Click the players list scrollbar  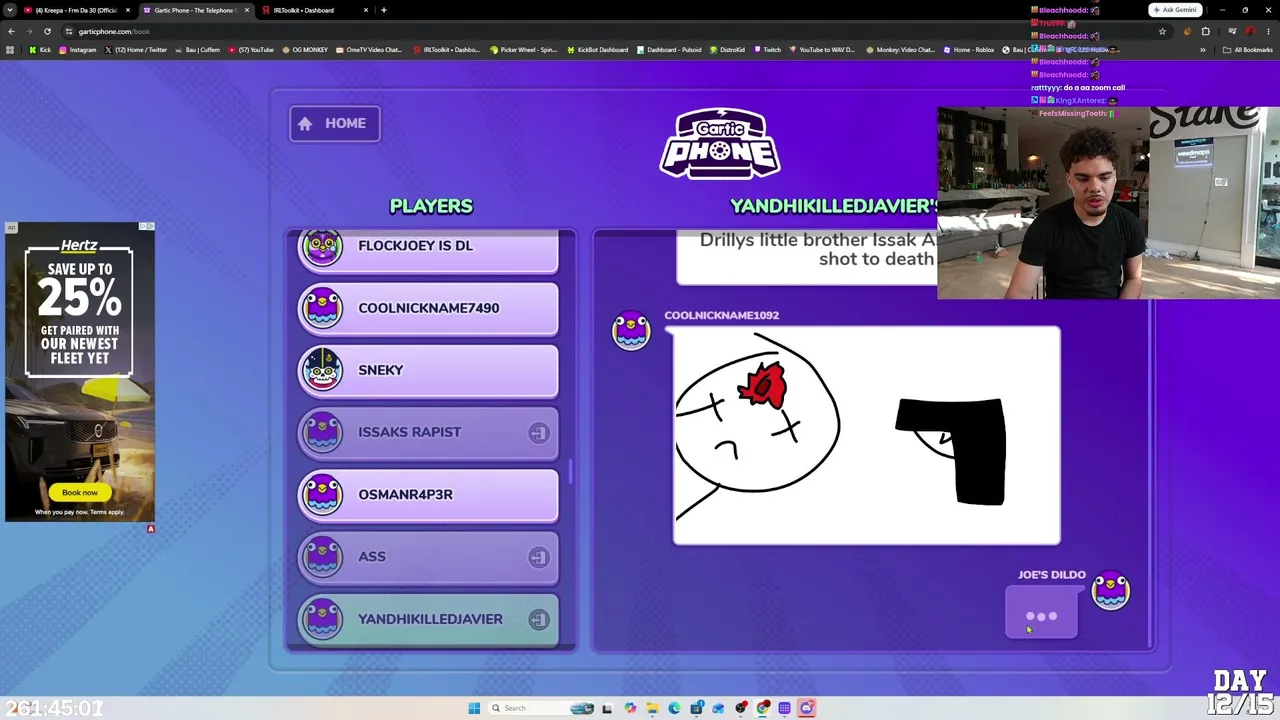(570, 471)
